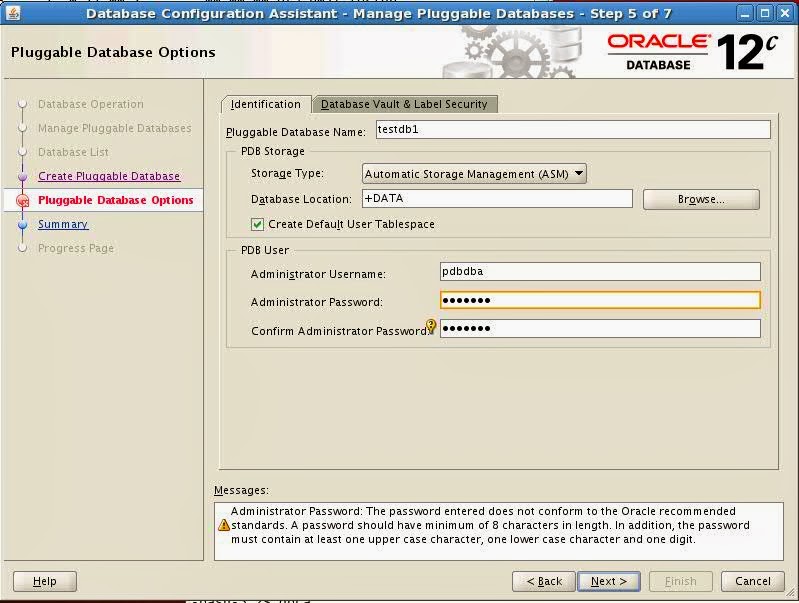Click the Java icon in the title bar
Screen dimensions: 799x603
(x=13, y=13)
